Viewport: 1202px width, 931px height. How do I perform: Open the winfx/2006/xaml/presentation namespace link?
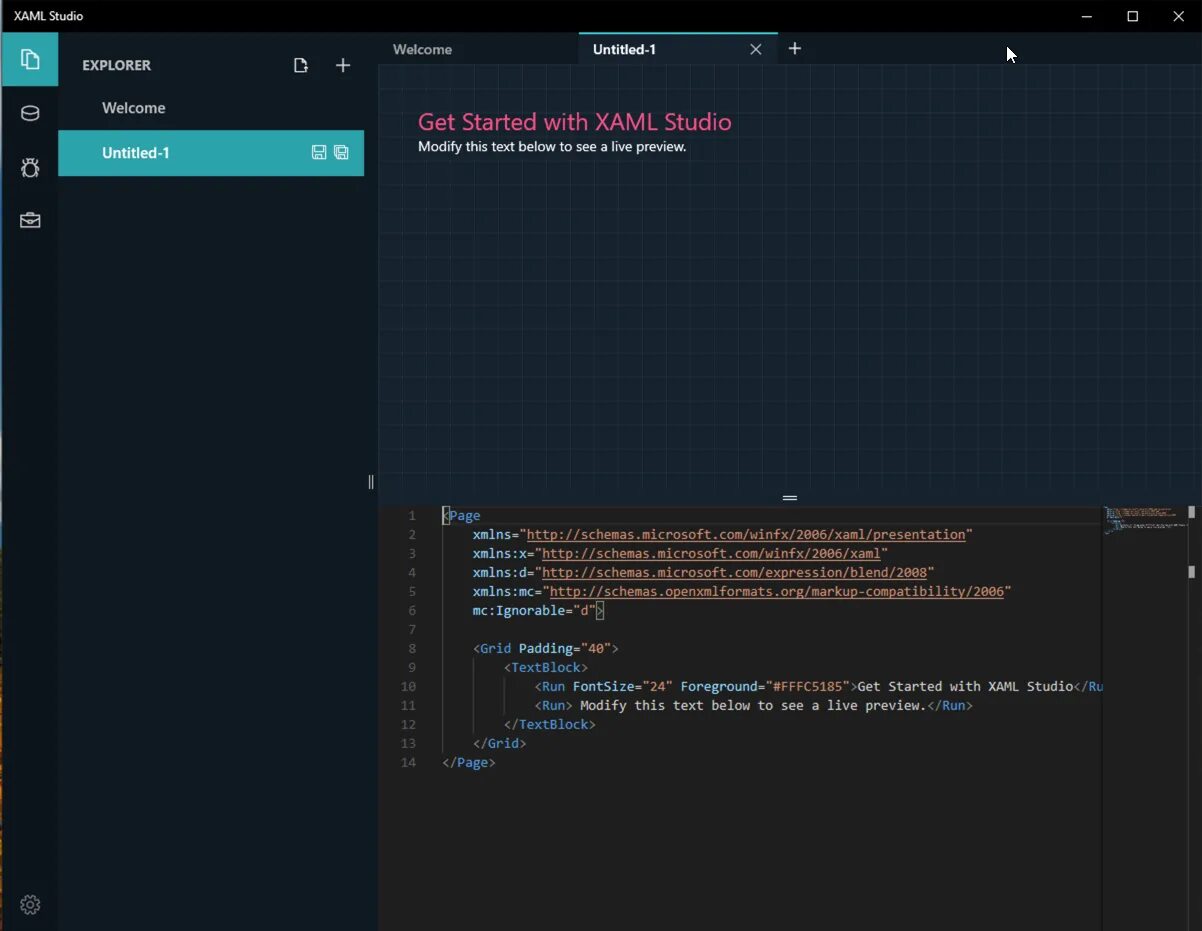tap(746, 534)
